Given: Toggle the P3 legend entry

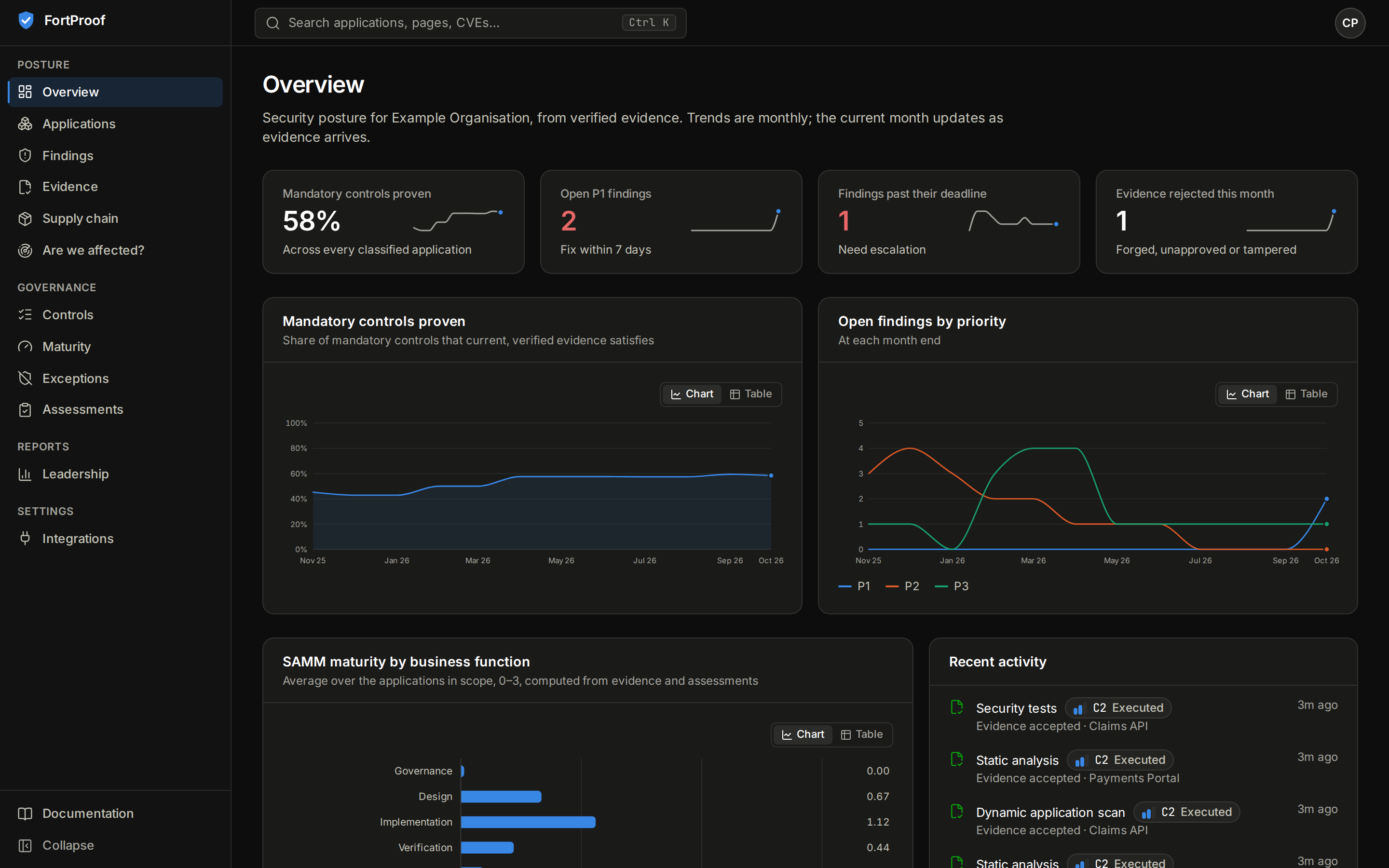Looking at the screenshot, I should [x=952, y=586].
